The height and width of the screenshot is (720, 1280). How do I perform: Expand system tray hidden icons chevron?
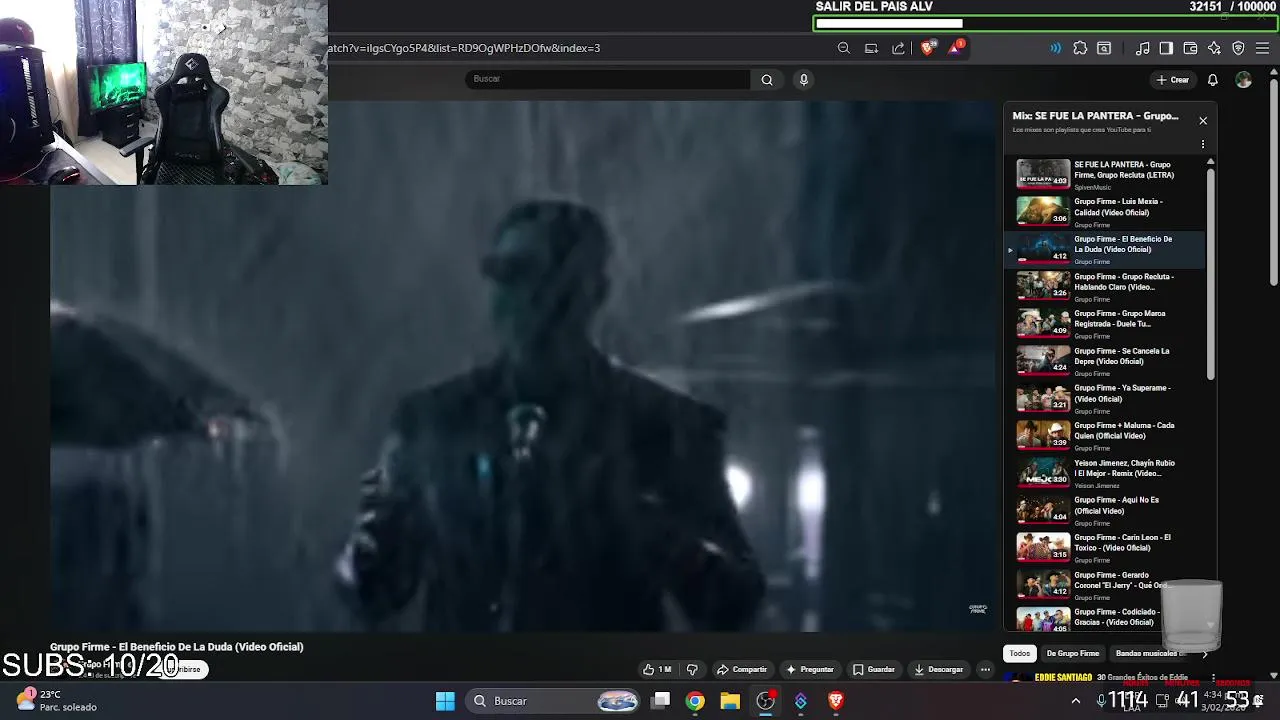(x=1076, y=701)
